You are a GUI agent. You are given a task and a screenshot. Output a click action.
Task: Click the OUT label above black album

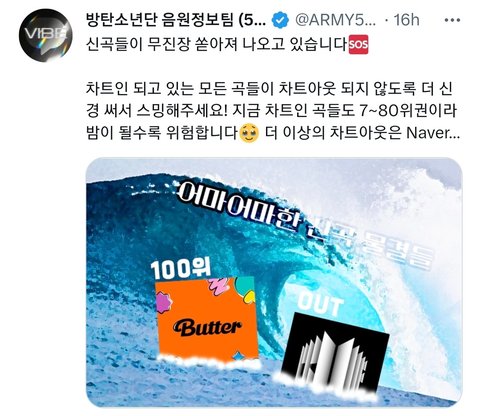(x=319, y=303)
